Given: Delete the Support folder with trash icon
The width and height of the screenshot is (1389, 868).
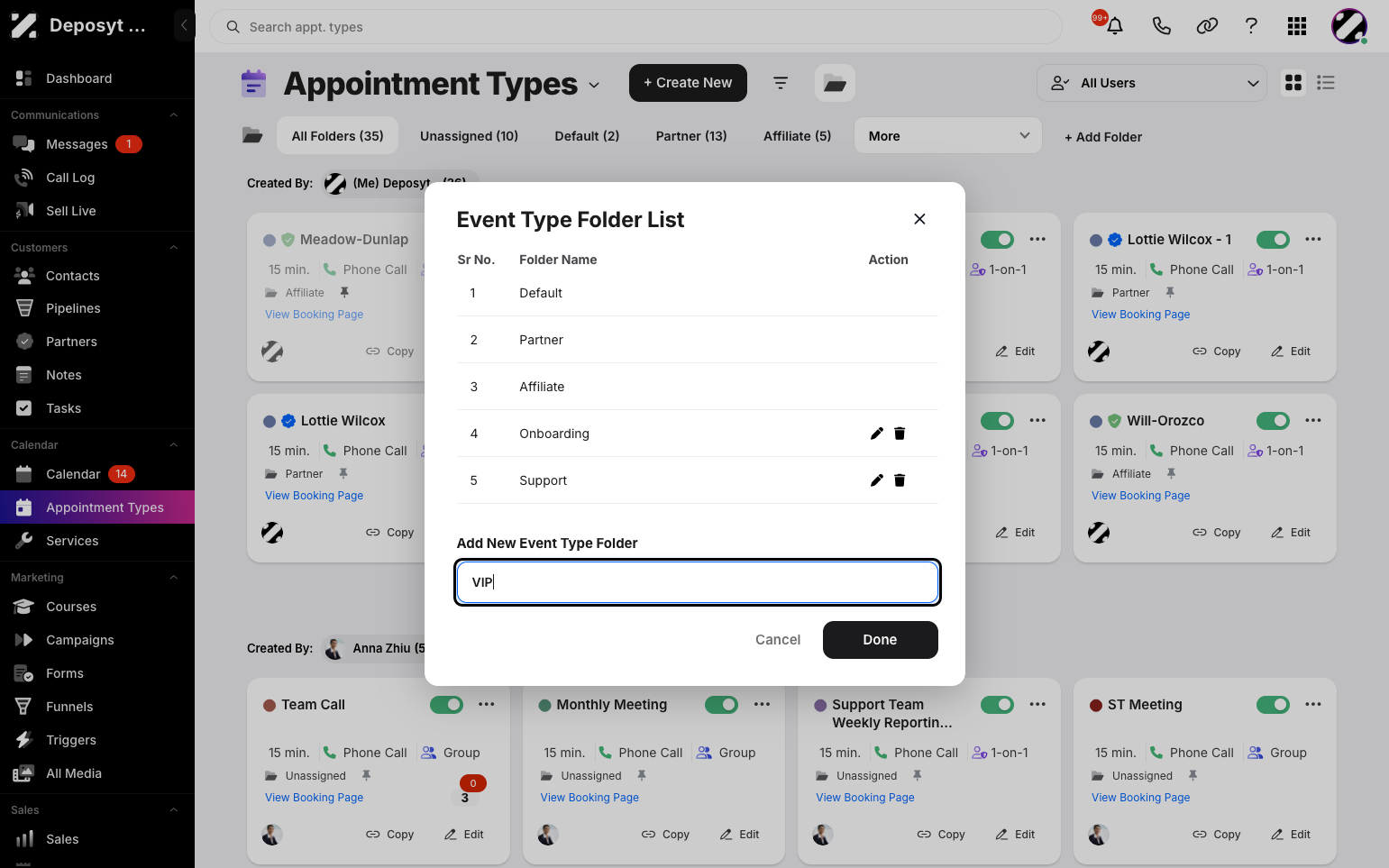Looking at the screenshot, I should 900,480.
